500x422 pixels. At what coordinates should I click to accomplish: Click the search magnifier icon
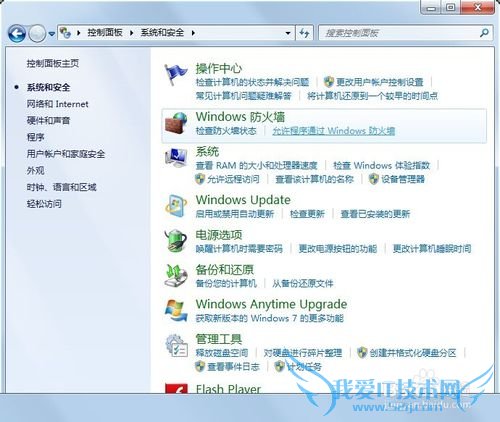coord(484,33)
